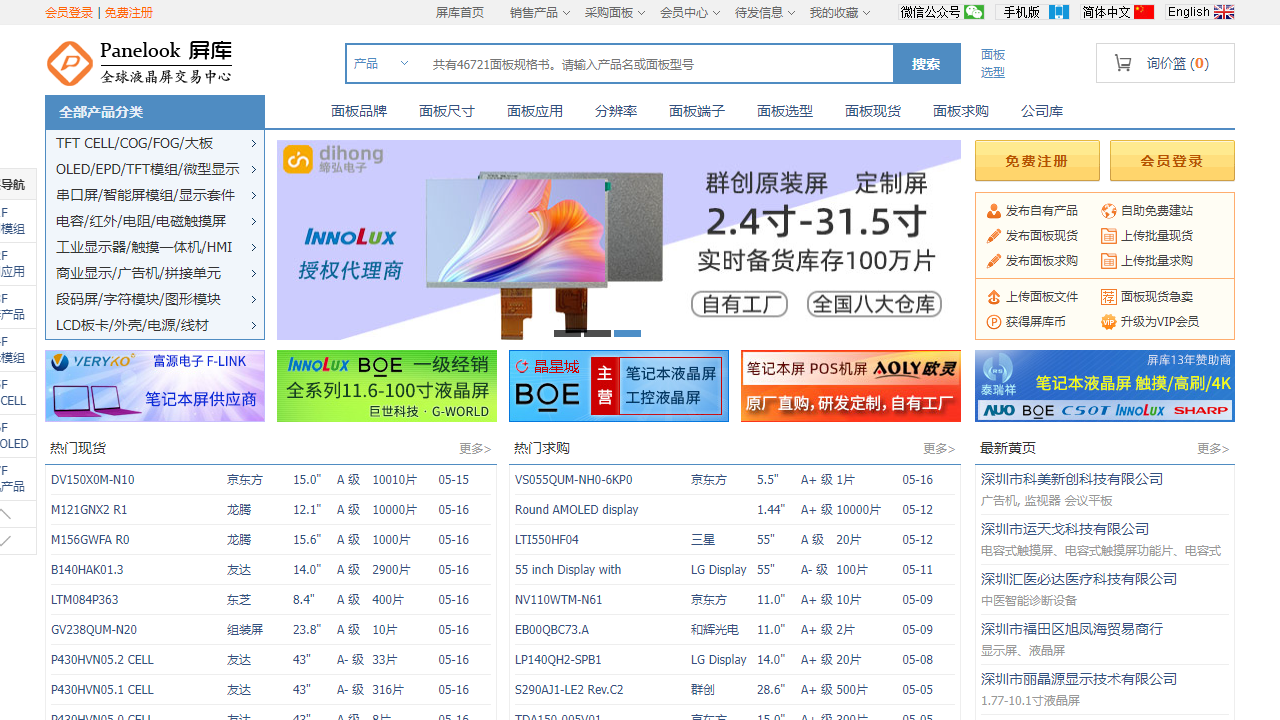Select the first carousel slide indicator
This screenshot has width=1280, height=720.
click(567, 333)
